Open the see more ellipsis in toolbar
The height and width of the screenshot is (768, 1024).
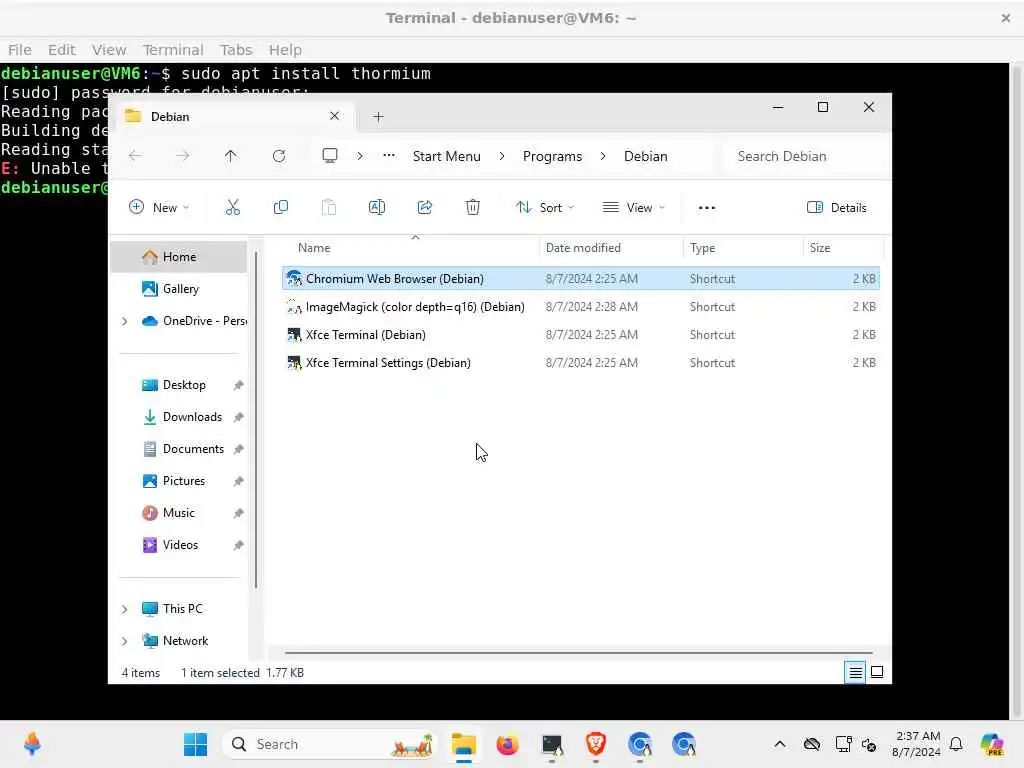point(707,208)
